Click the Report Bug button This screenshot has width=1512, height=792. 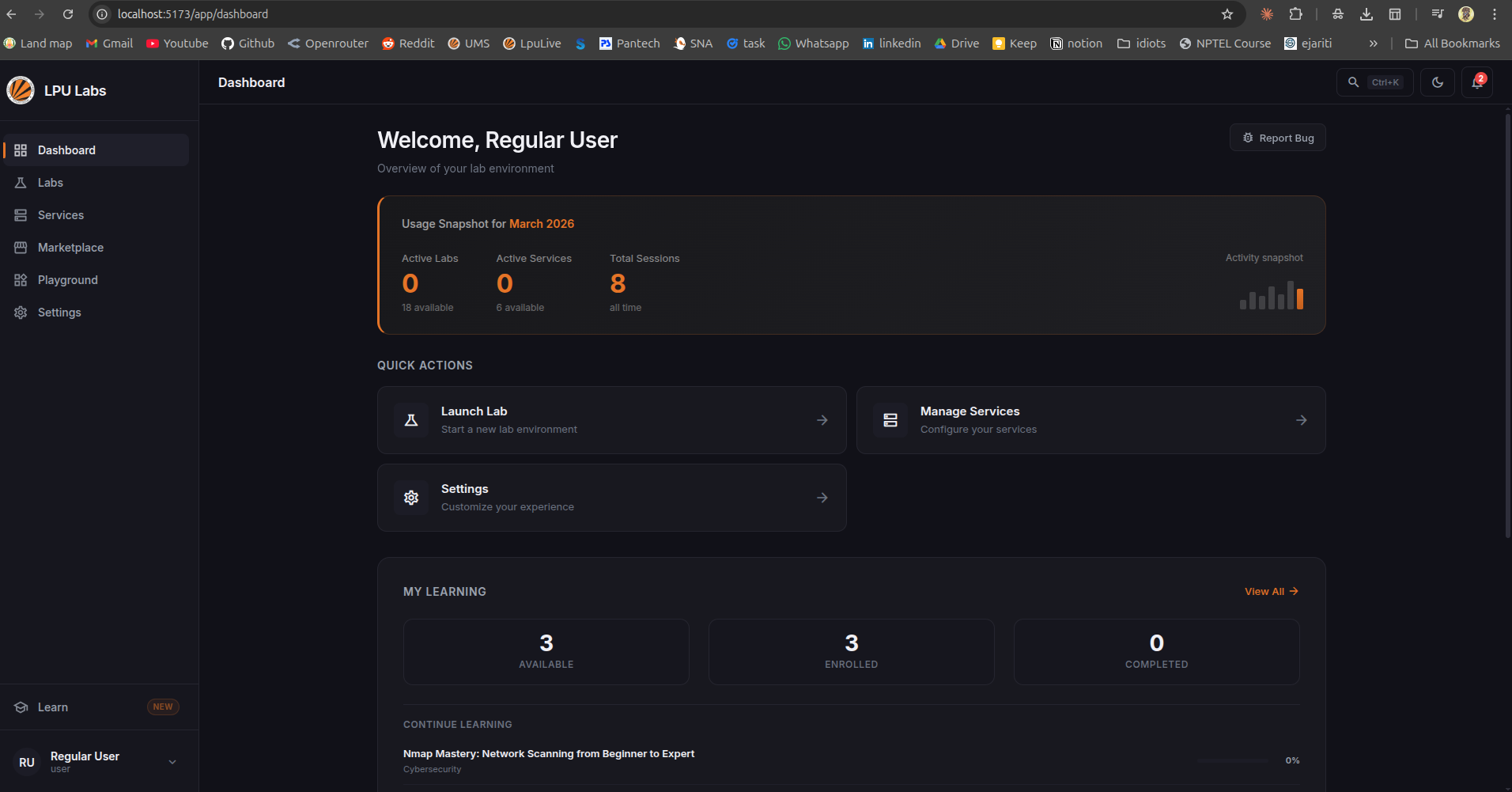point(1277,137)
